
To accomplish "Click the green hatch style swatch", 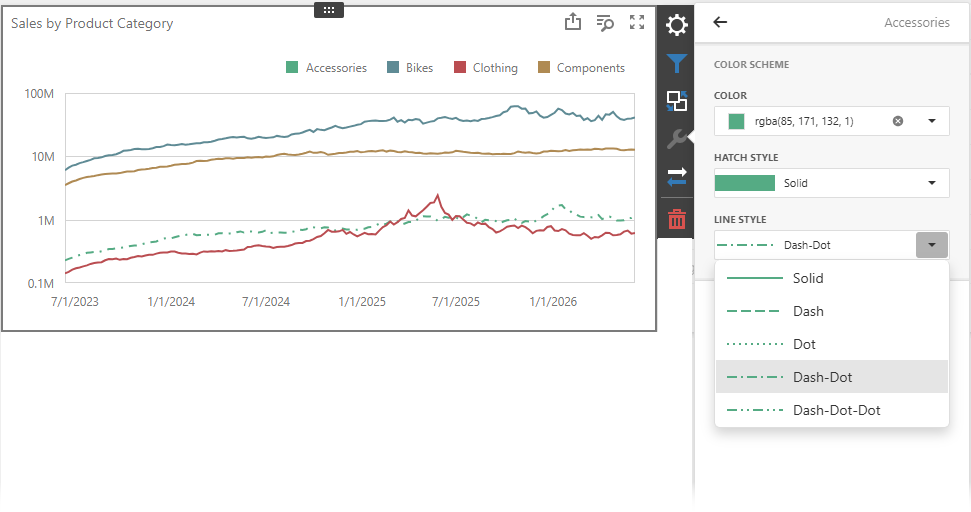I will coord(744,183).
